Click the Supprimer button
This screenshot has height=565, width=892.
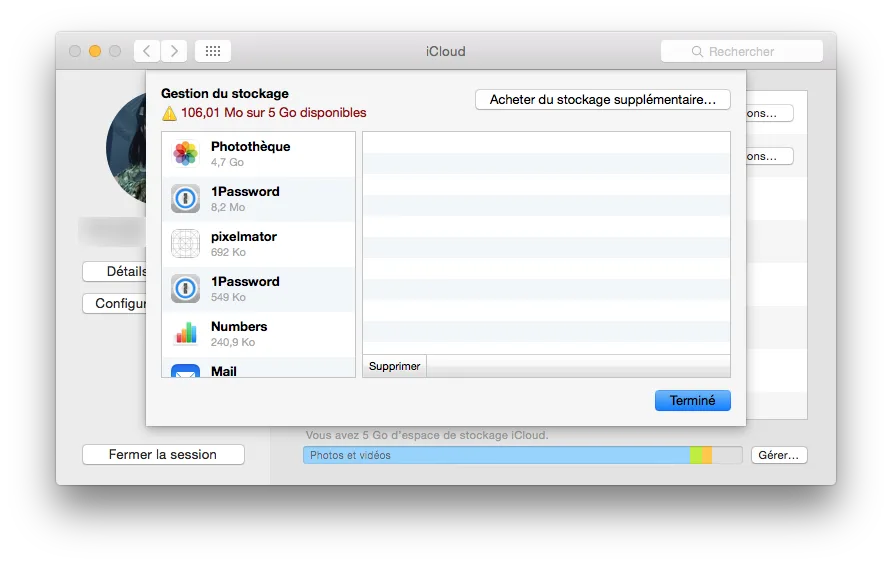(x=394, y=366)
